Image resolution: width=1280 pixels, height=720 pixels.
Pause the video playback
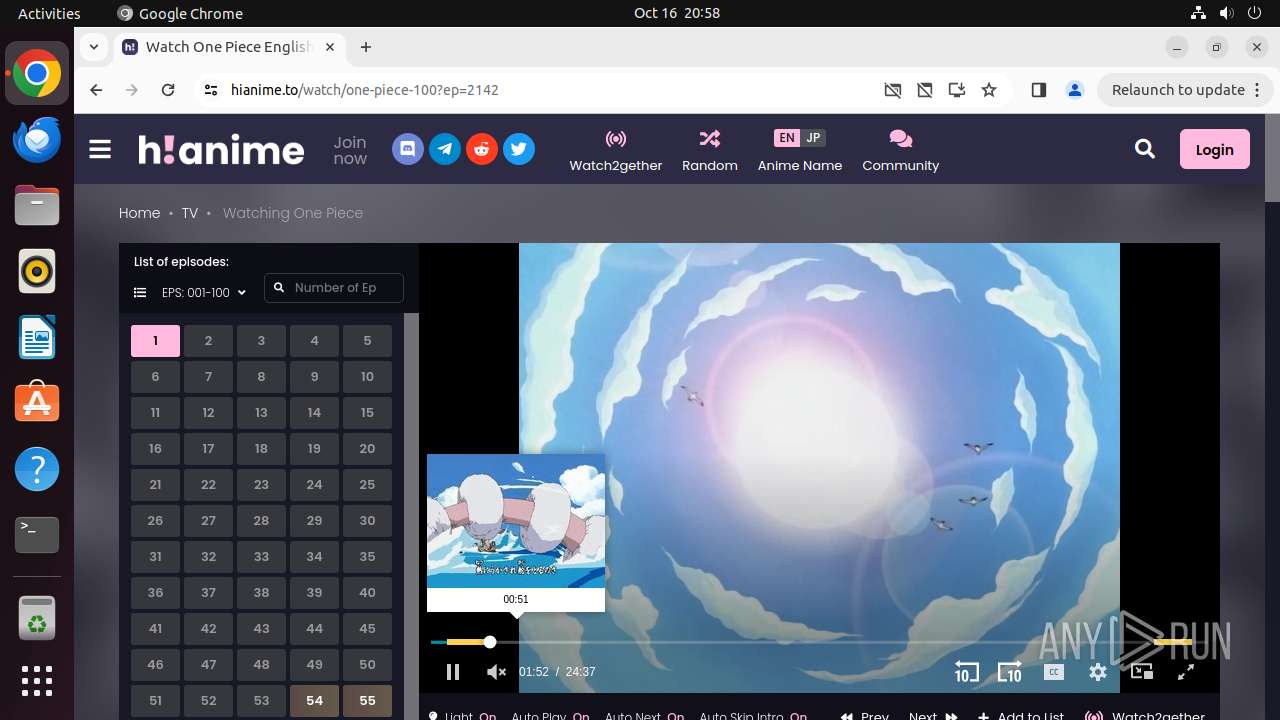(453, 672)
